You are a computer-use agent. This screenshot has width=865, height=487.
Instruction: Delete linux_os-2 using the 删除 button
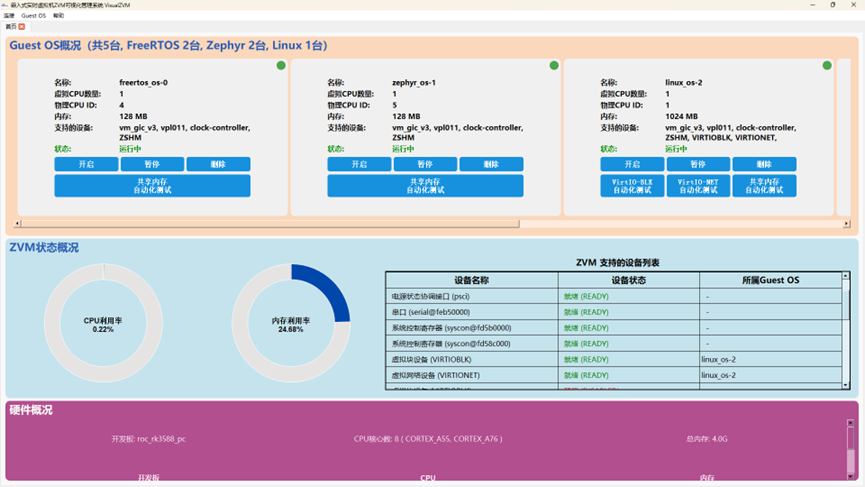pos(764,164)
